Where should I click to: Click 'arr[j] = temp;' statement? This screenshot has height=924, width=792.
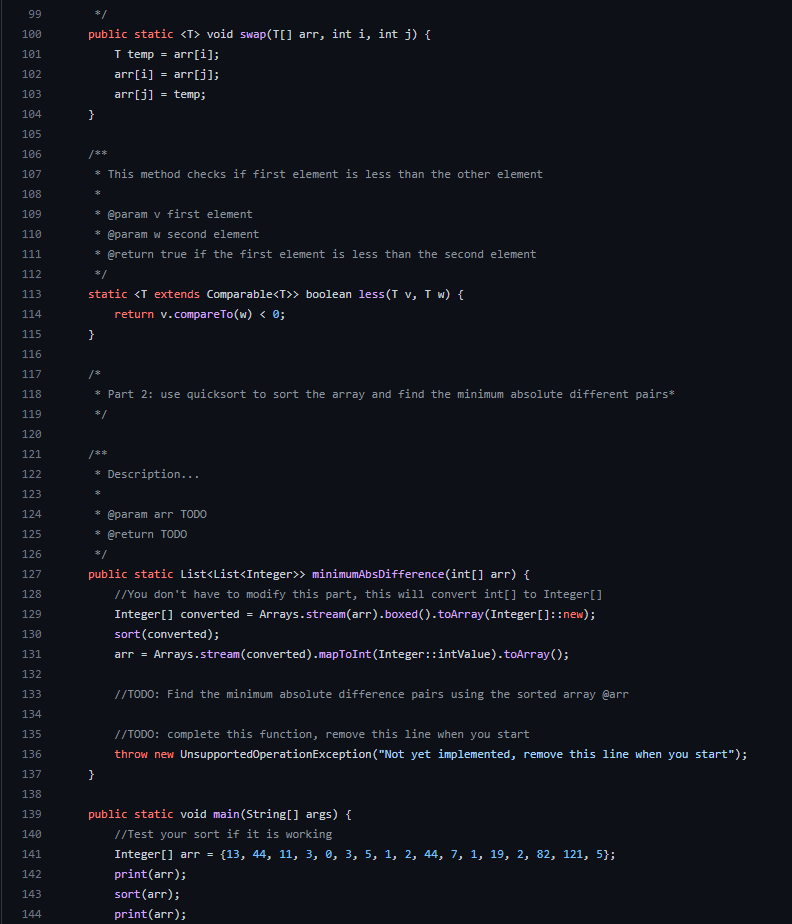click(x=160, y=94)
